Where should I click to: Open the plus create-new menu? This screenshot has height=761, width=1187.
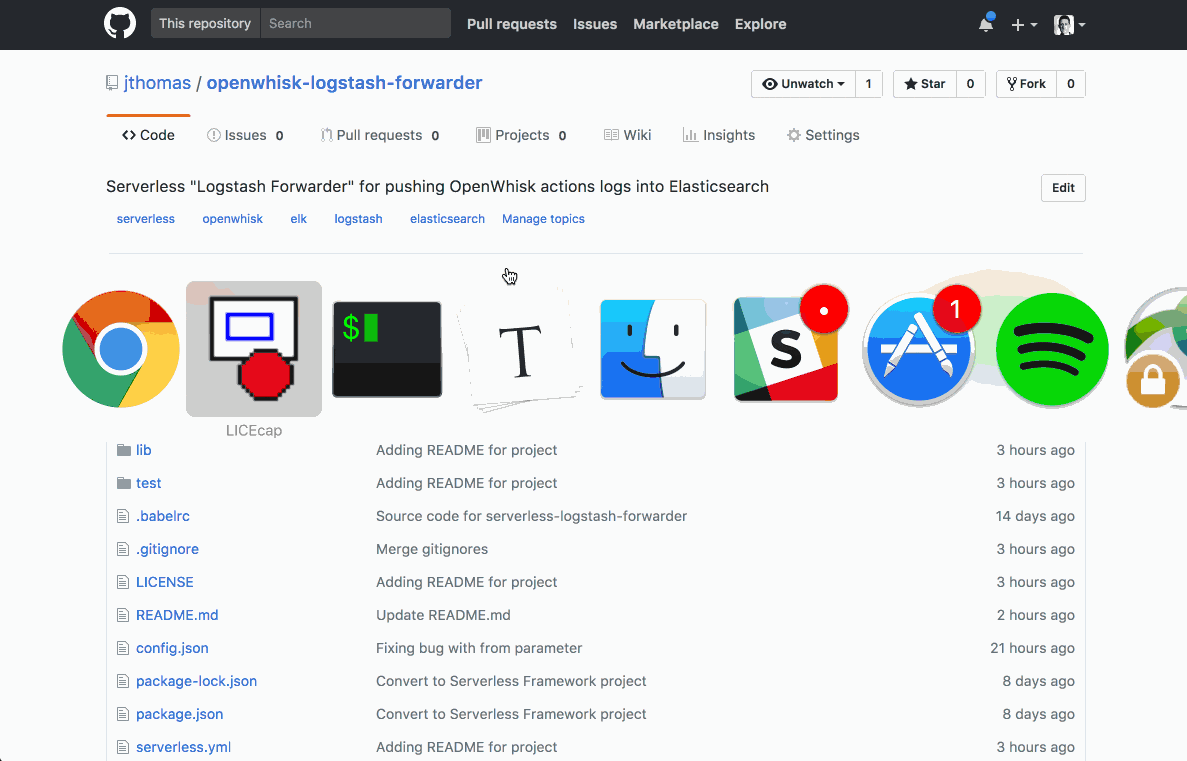[1023, 24]
